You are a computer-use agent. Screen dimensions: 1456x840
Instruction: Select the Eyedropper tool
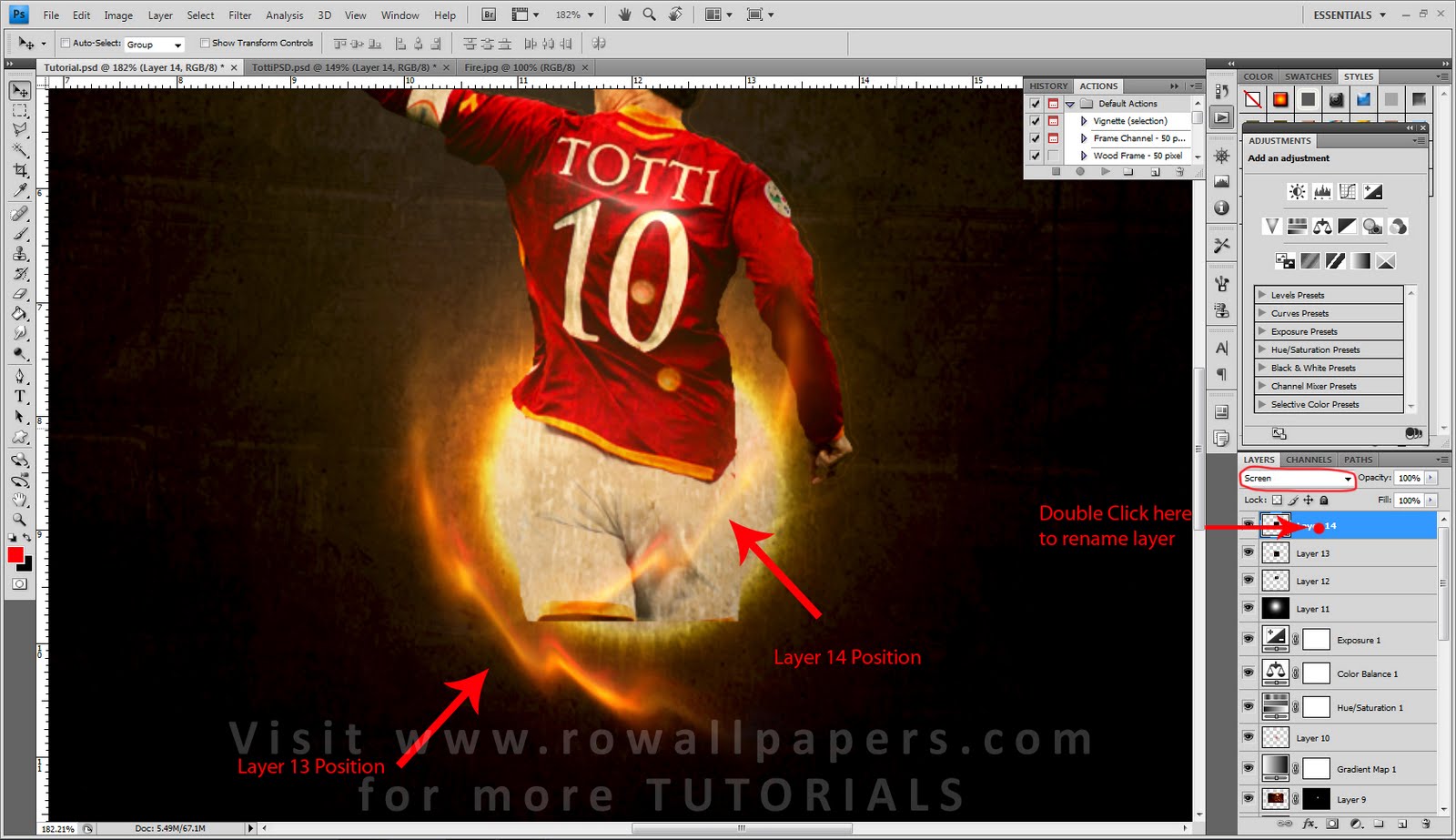point(20,191)
